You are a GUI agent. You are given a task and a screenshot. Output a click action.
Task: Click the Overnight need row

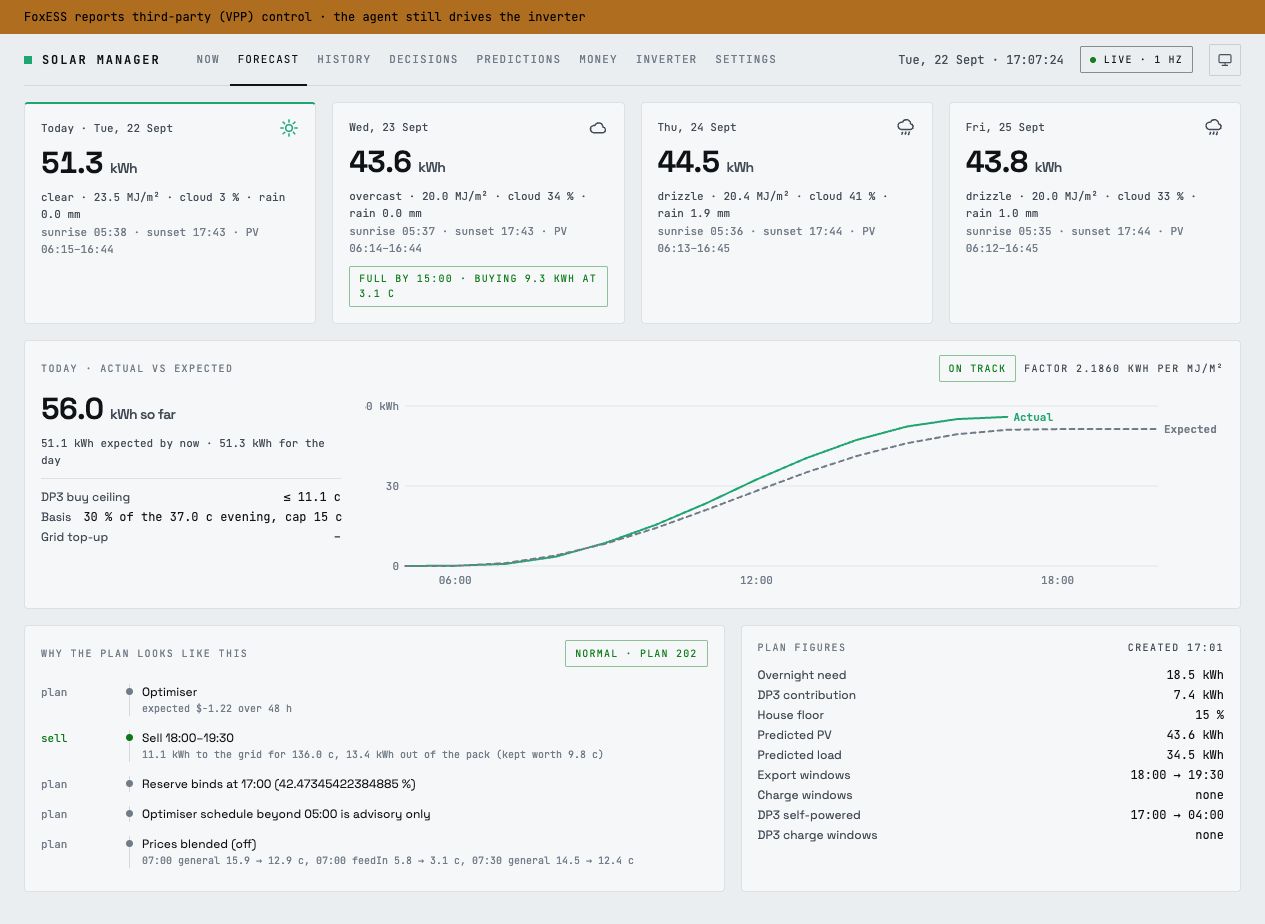(990, 675)
